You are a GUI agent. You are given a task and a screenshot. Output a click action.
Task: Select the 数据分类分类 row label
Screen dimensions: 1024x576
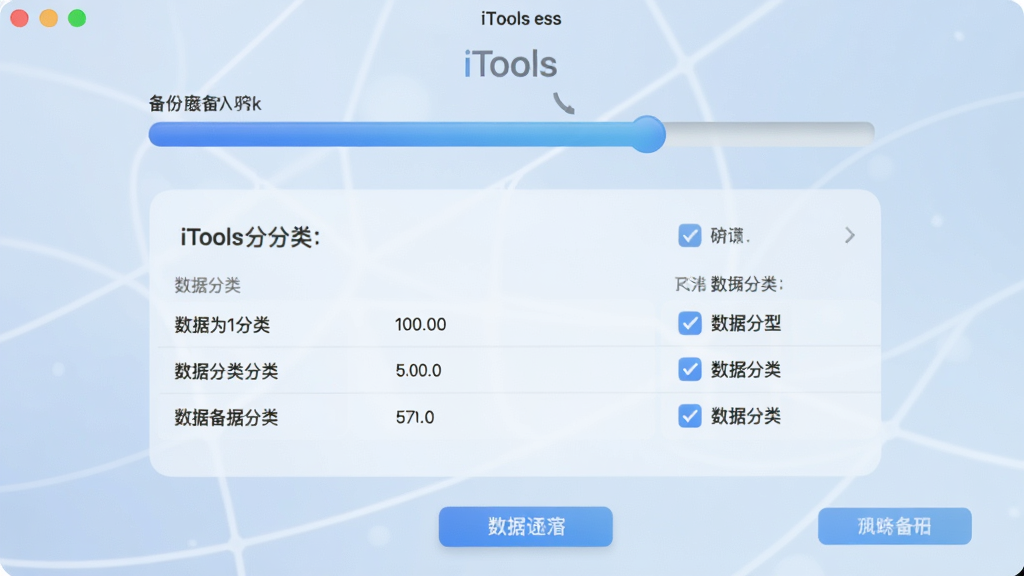point(226,371)
